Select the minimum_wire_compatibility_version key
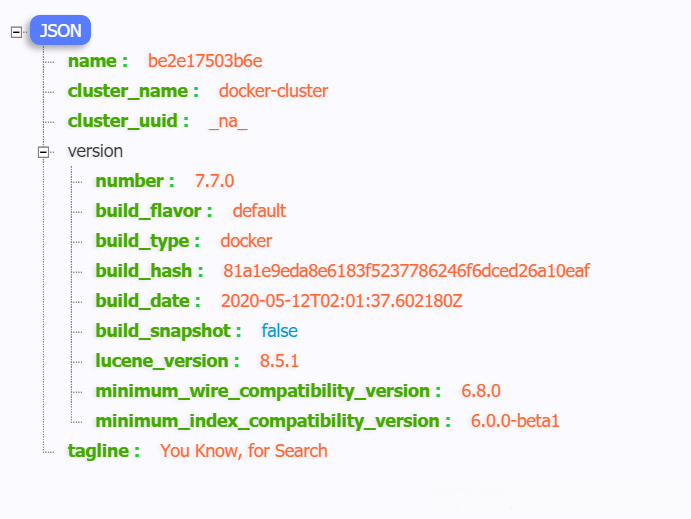Viewport: 691px width, 519px height. coord(265,391)
